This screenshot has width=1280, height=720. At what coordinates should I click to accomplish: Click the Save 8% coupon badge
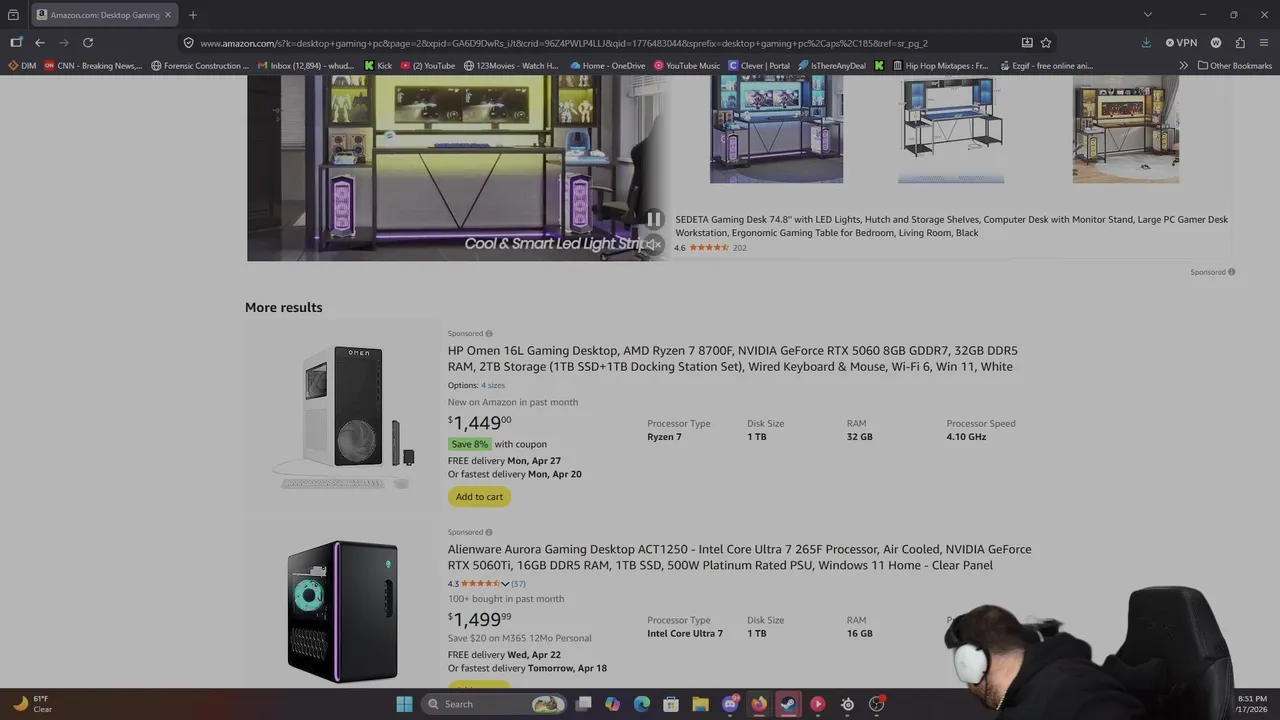(469, 444)
